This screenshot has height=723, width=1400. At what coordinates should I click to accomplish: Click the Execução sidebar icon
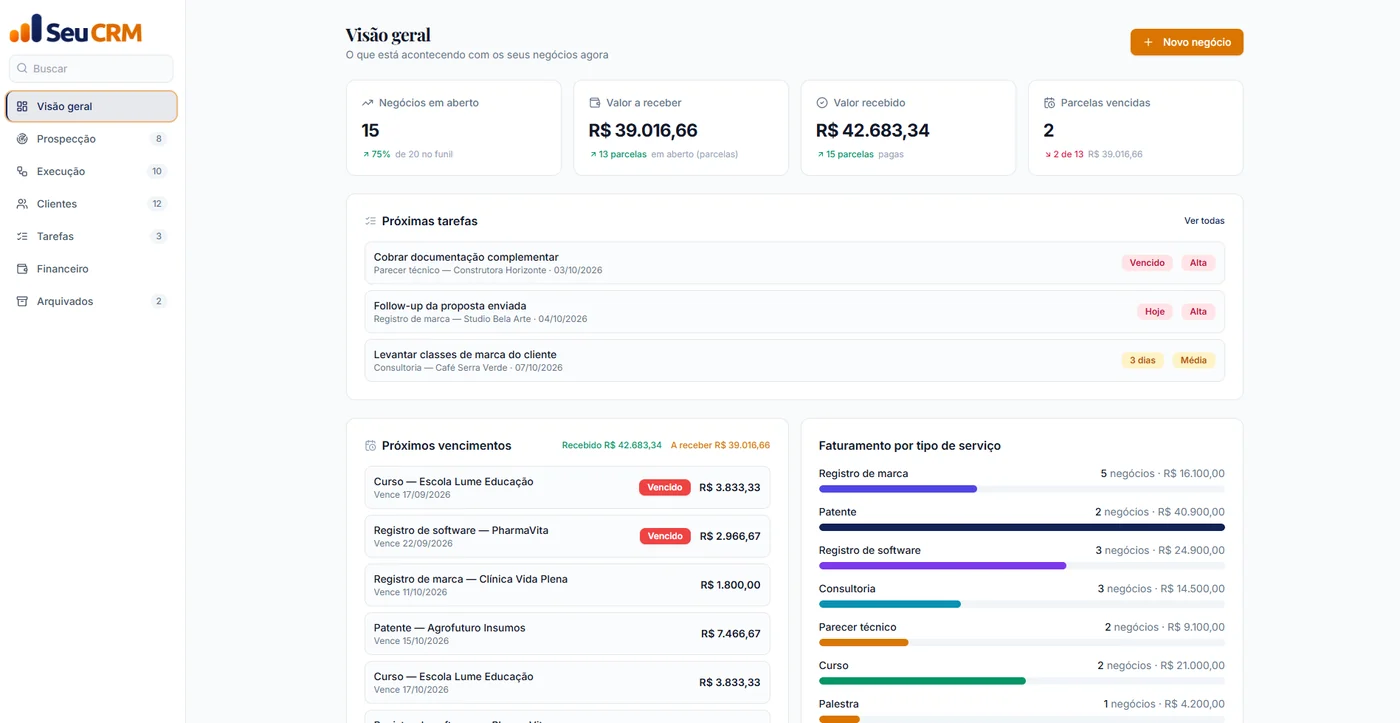tap(22, 171)
